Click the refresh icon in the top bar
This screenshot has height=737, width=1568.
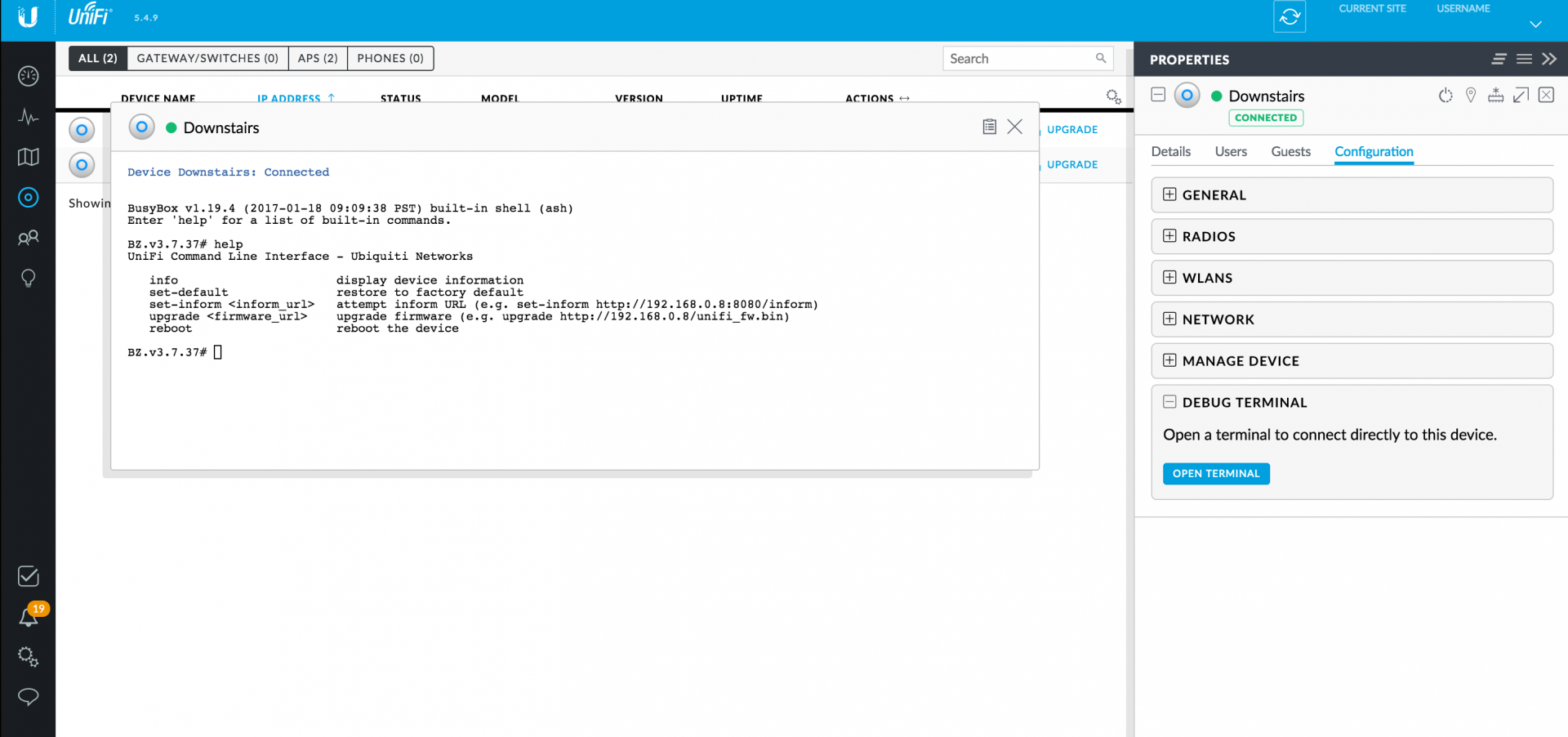[1289, 17]
